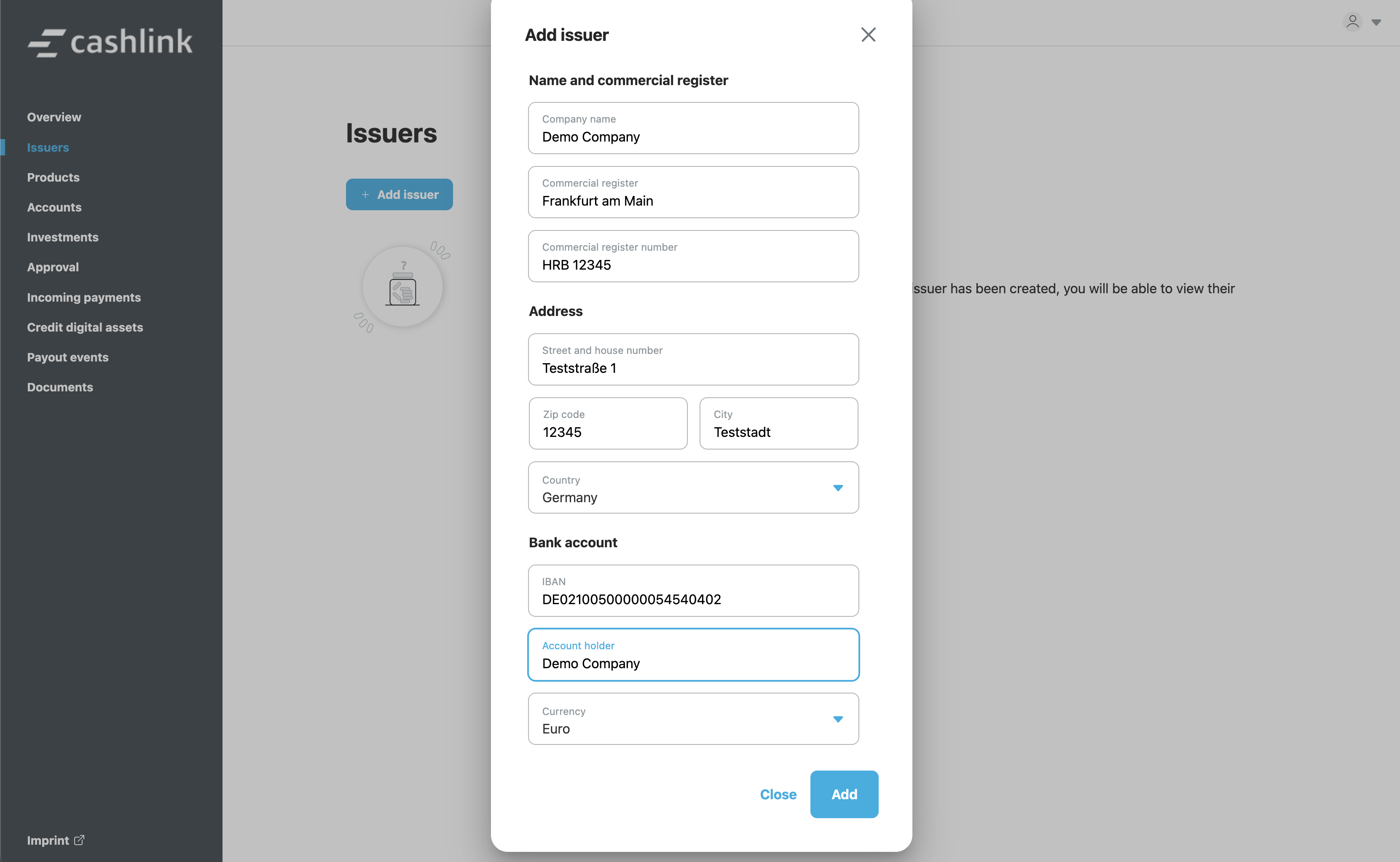Click the Close text button
The image size is (1400, 862).
coord(778,794)
